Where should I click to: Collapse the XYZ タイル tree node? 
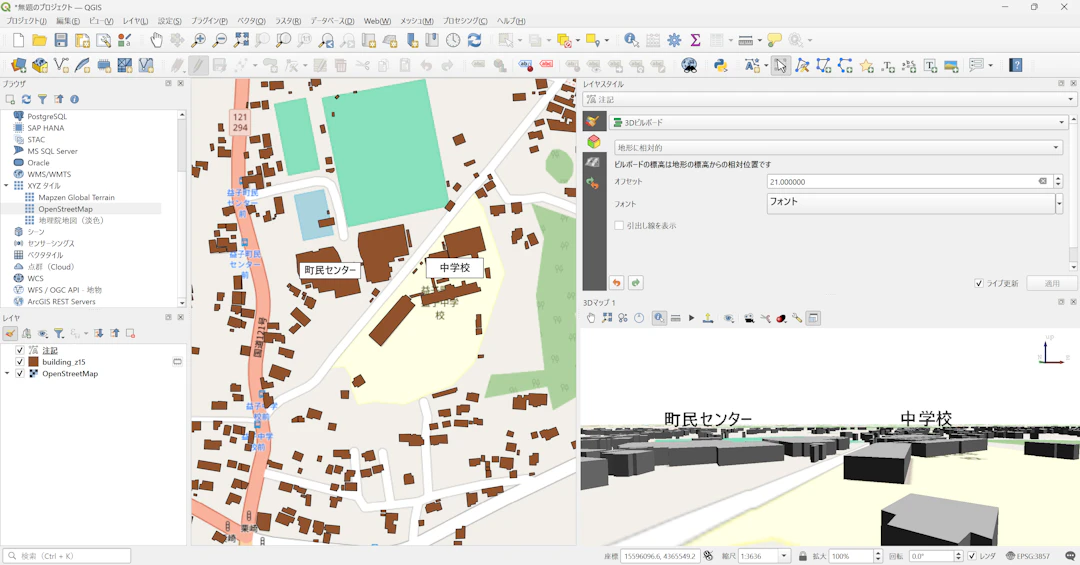pyautogui.click(x=7, y=186)
